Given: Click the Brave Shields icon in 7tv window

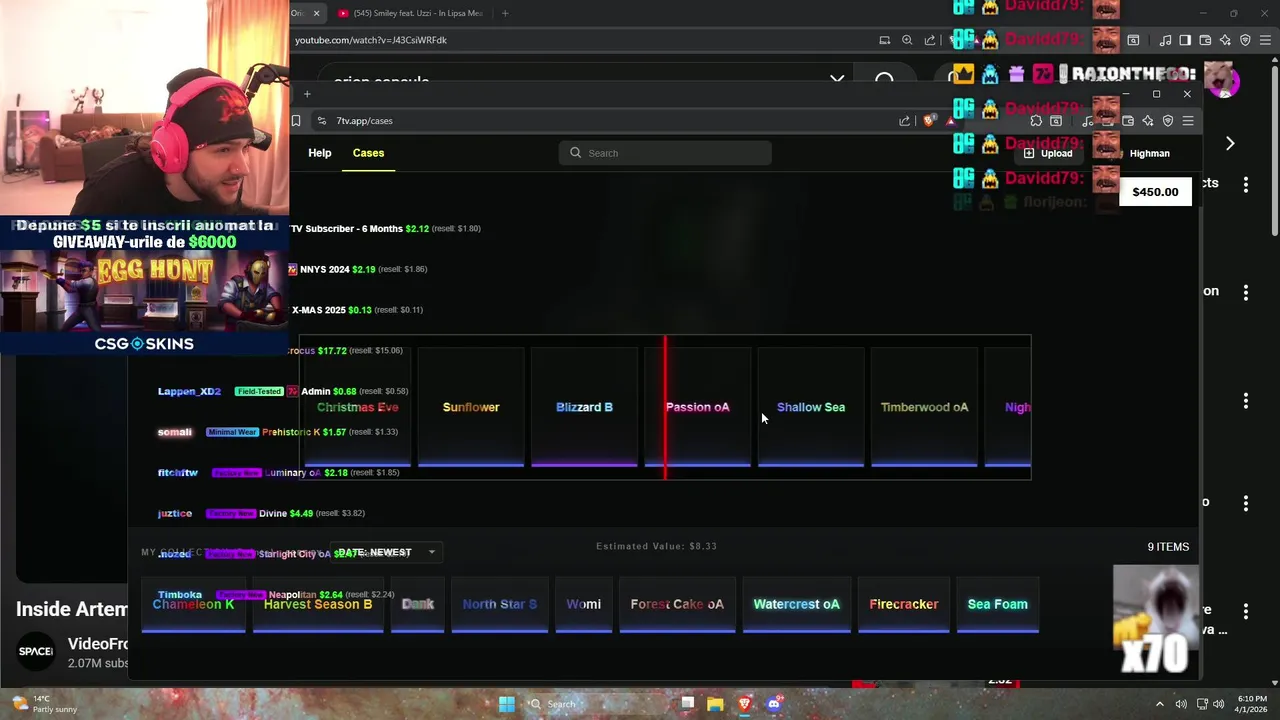Looking at the screenshot, I should pyautogui.click(x=929, y=121).
